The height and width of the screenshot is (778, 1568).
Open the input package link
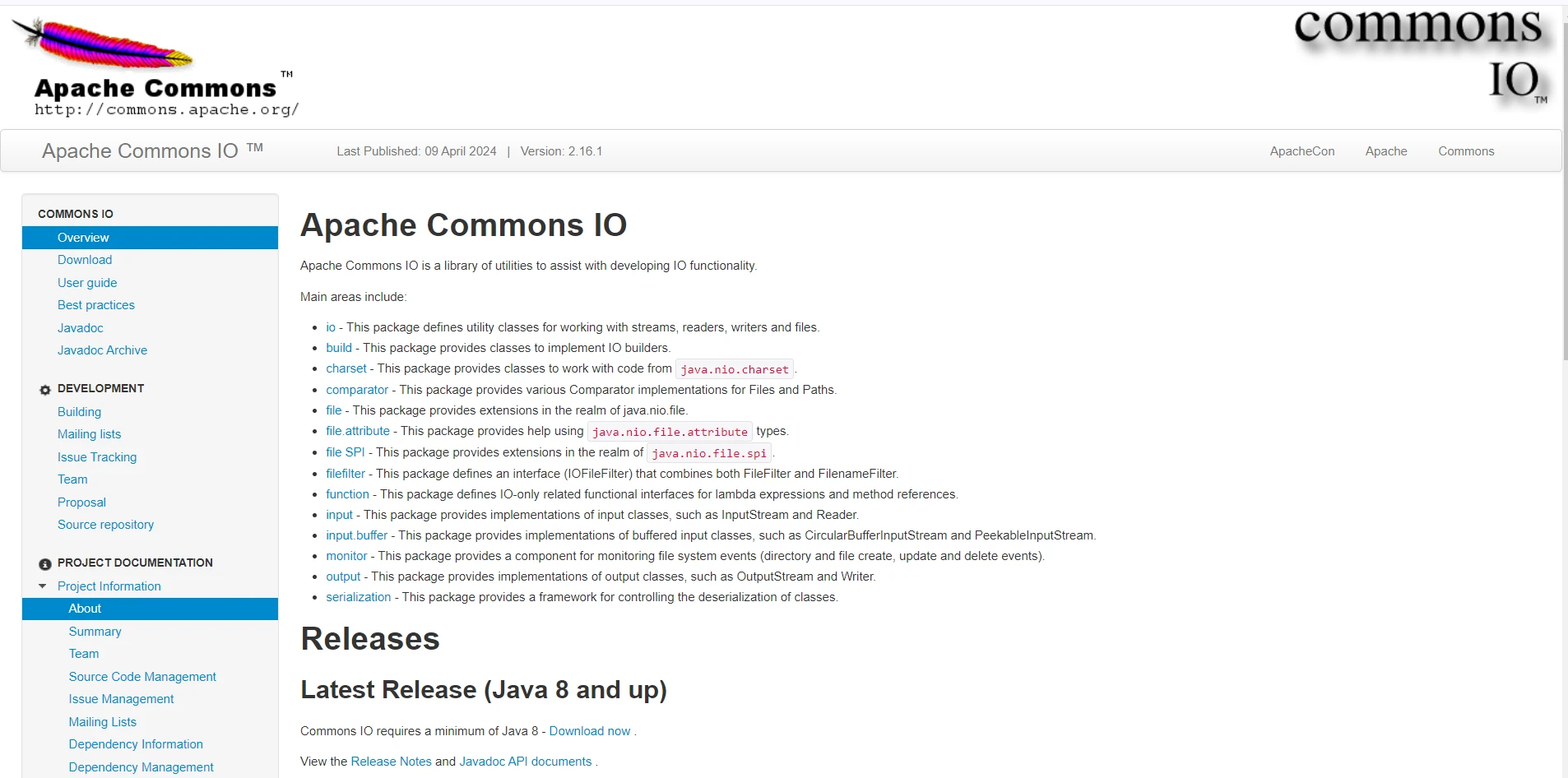point(339,515)
